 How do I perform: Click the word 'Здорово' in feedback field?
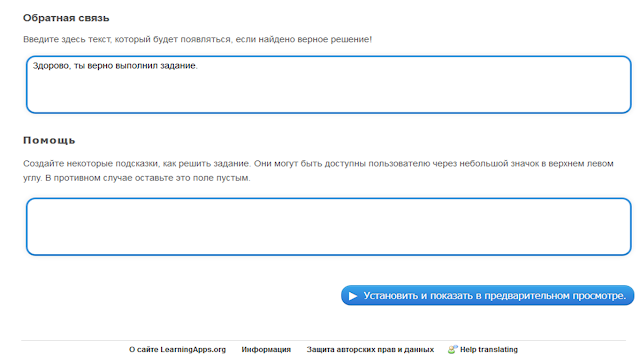[x=51, y=66]
